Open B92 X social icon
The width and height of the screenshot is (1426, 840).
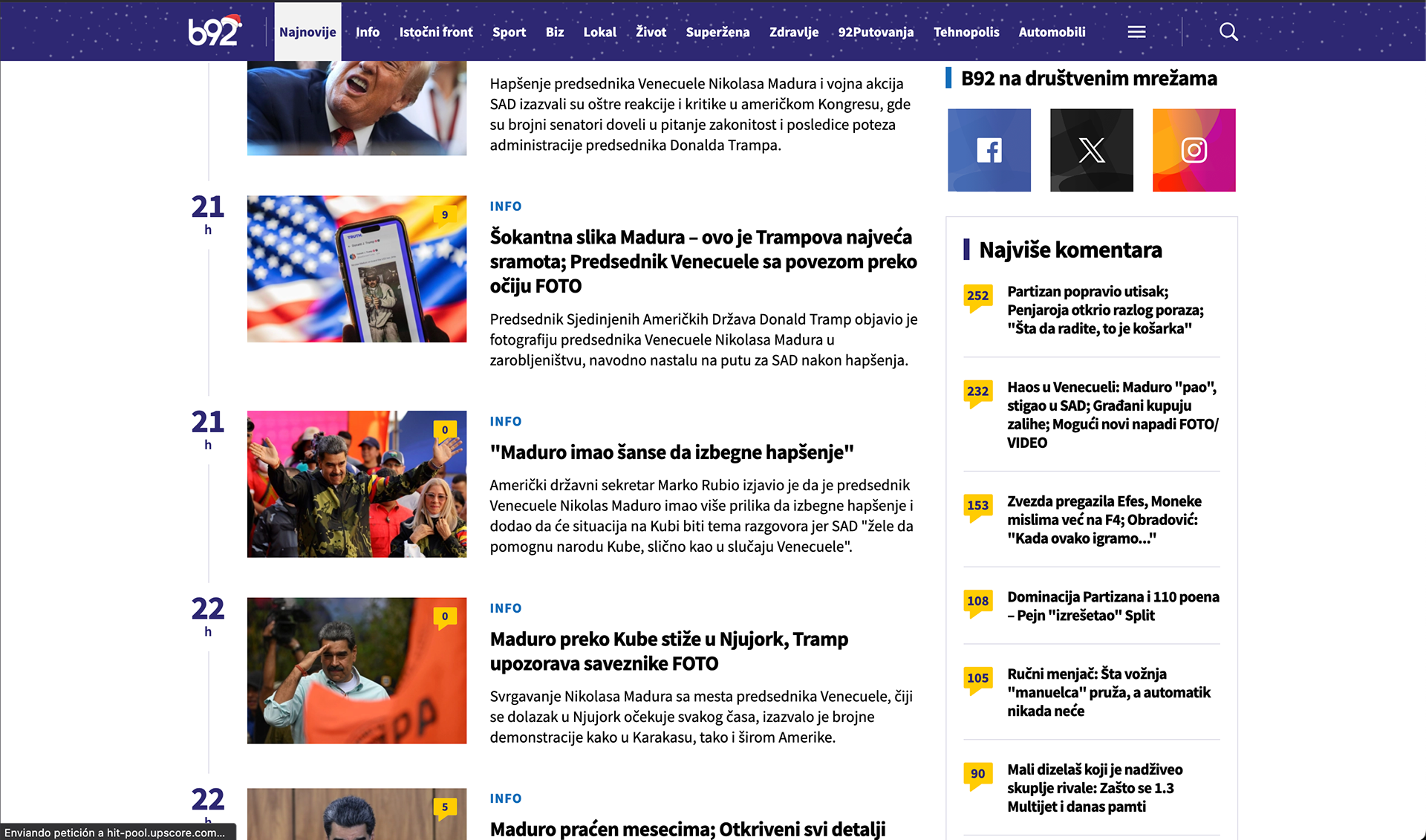1092,150
